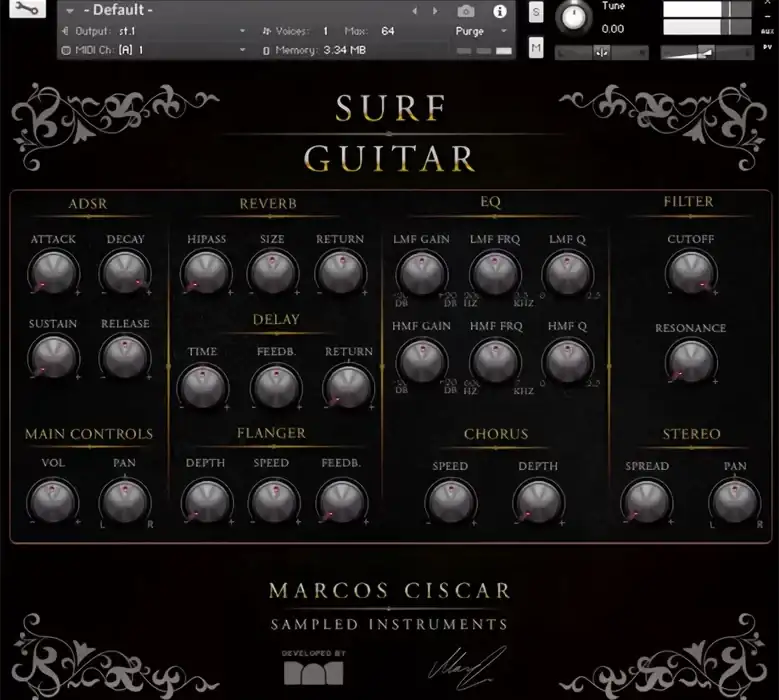Click the Reverb Return knob

click(340, 273)
